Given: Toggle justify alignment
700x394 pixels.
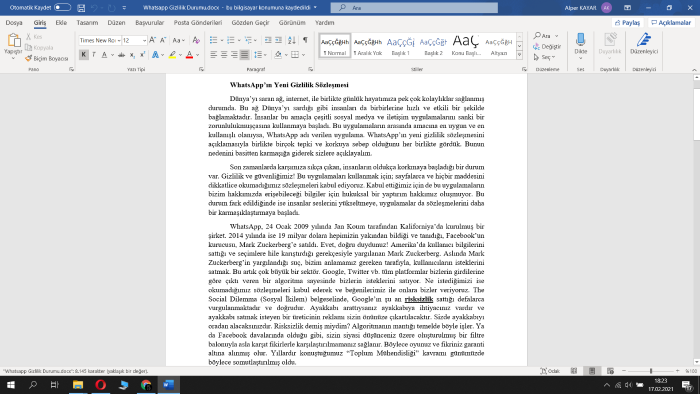Looking at the screenshot, I should coord(244,55).
